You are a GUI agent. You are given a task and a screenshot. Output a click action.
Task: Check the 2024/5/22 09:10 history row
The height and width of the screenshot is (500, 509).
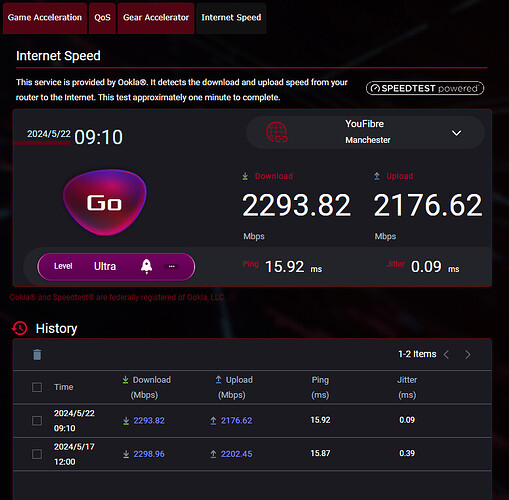[37, 421]
